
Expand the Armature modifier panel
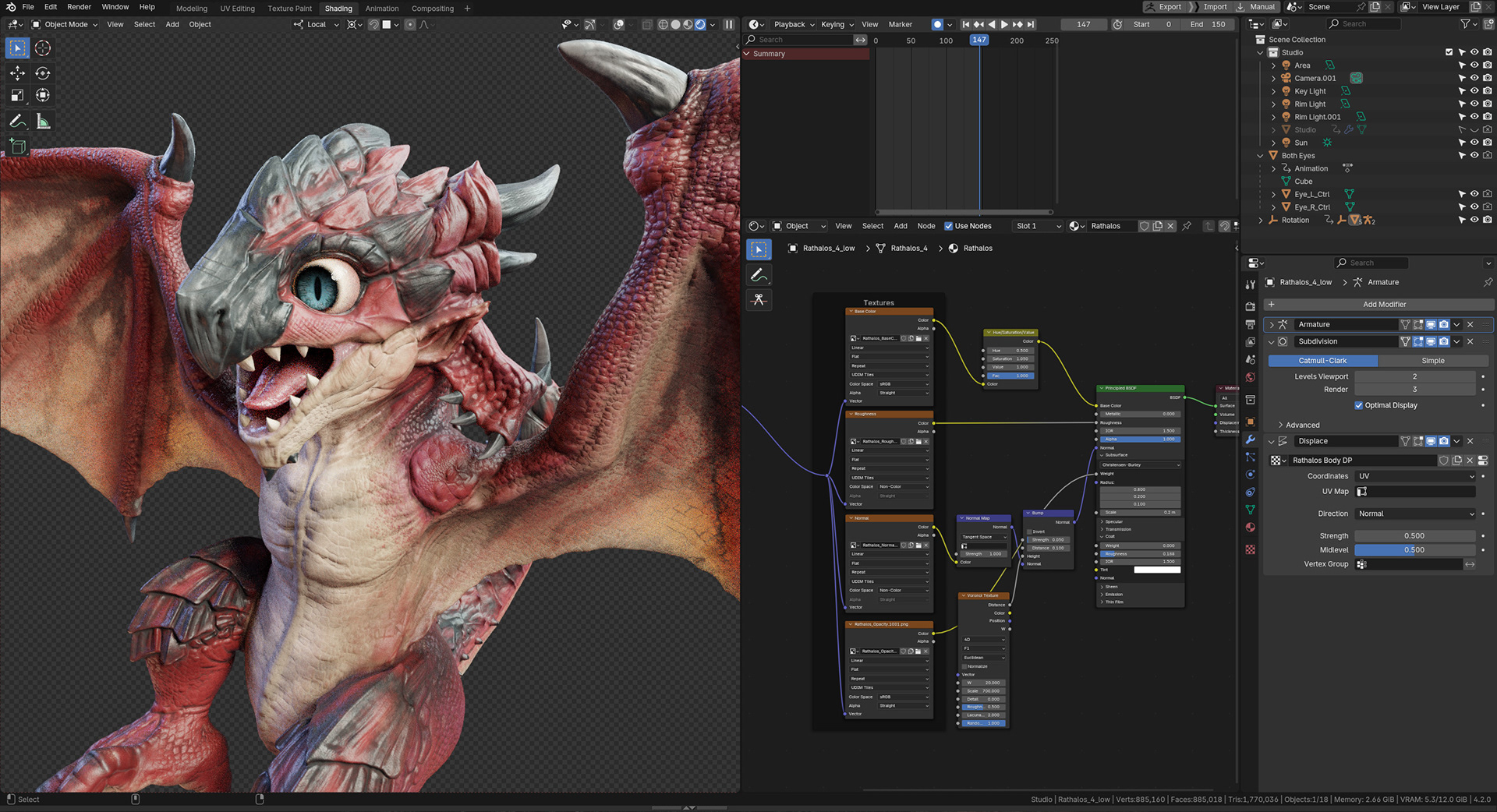pyautogui.click(x=1272, y=324)
